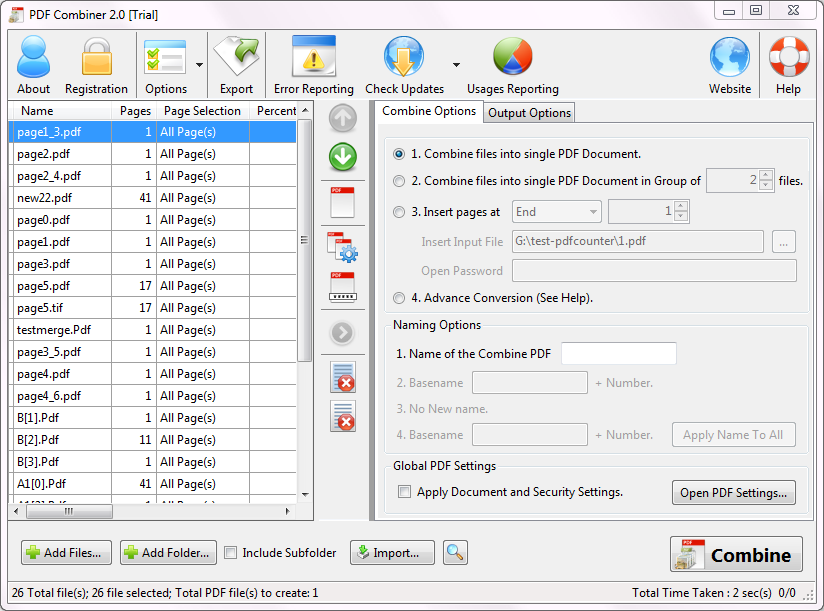Switch to Output Options tab
This screenshot has height=611, width=824.
tap(529, 113)
